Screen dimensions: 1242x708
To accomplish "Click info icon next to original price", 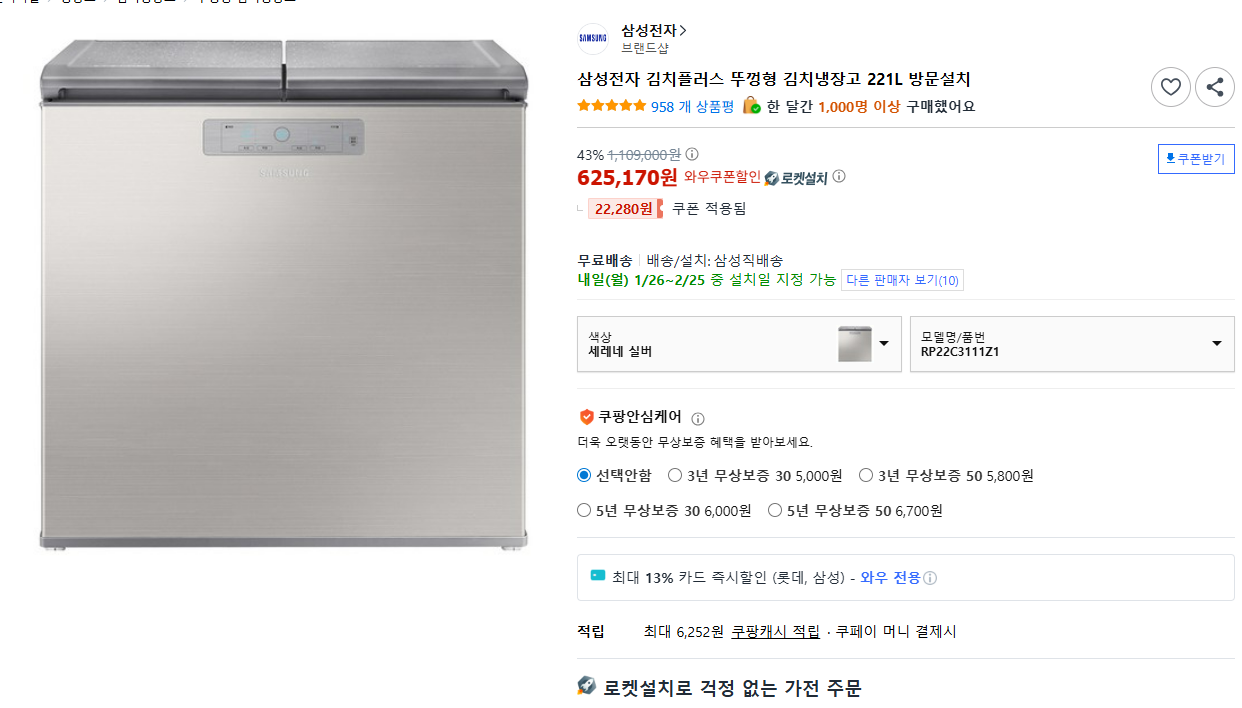I will (x=692, y=154).
